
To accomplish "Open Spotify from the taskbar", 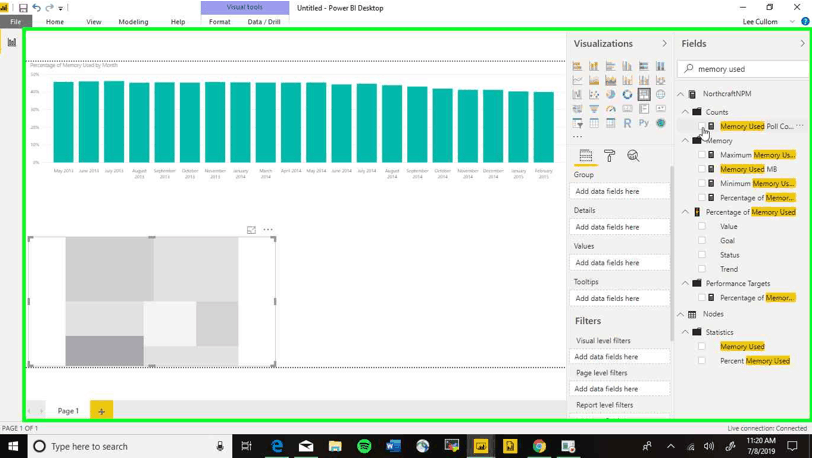I will click(x=364, y=446).
